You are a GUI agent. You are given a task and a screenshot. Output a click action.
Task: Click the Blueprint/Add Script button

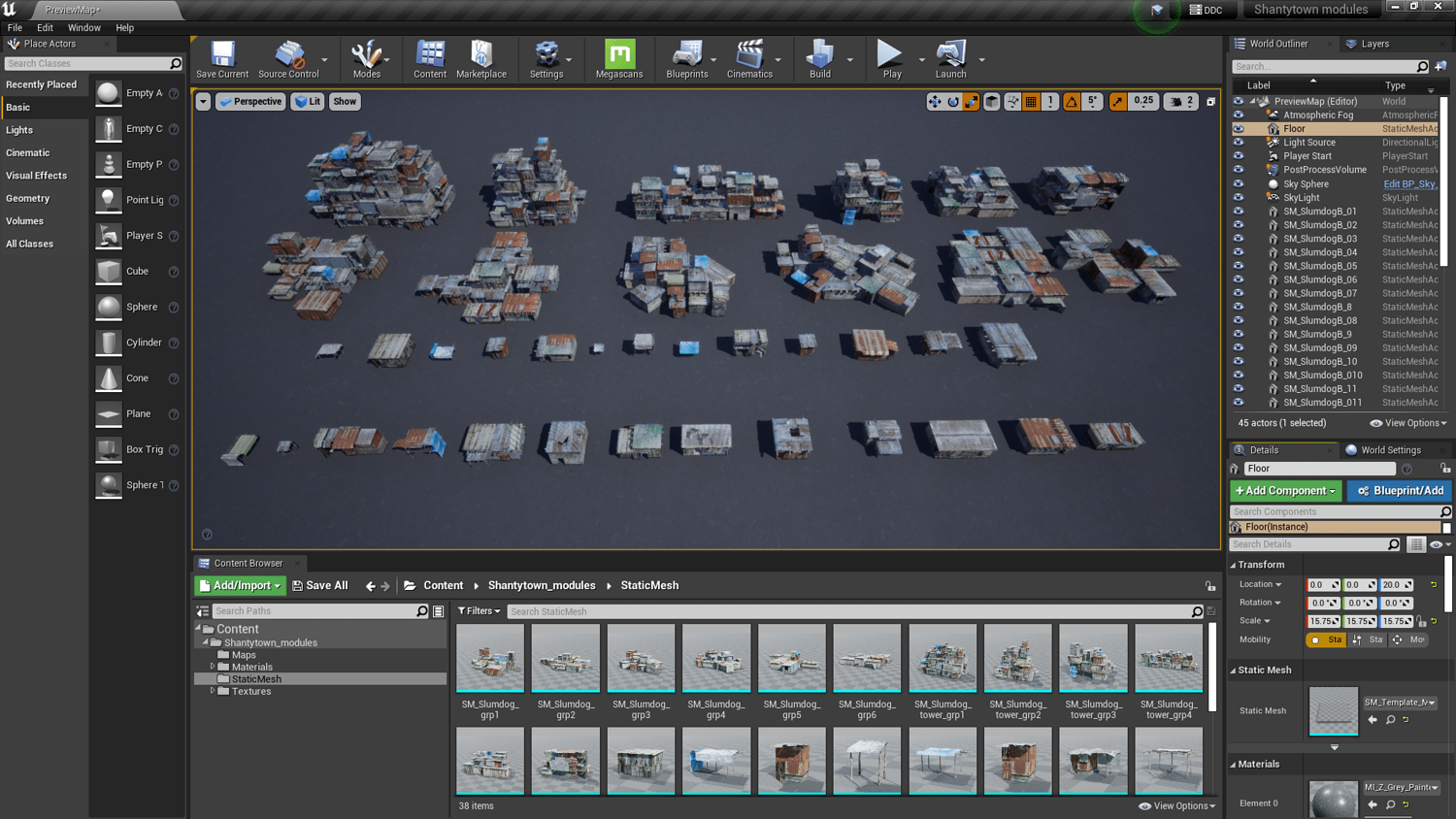1399,491
